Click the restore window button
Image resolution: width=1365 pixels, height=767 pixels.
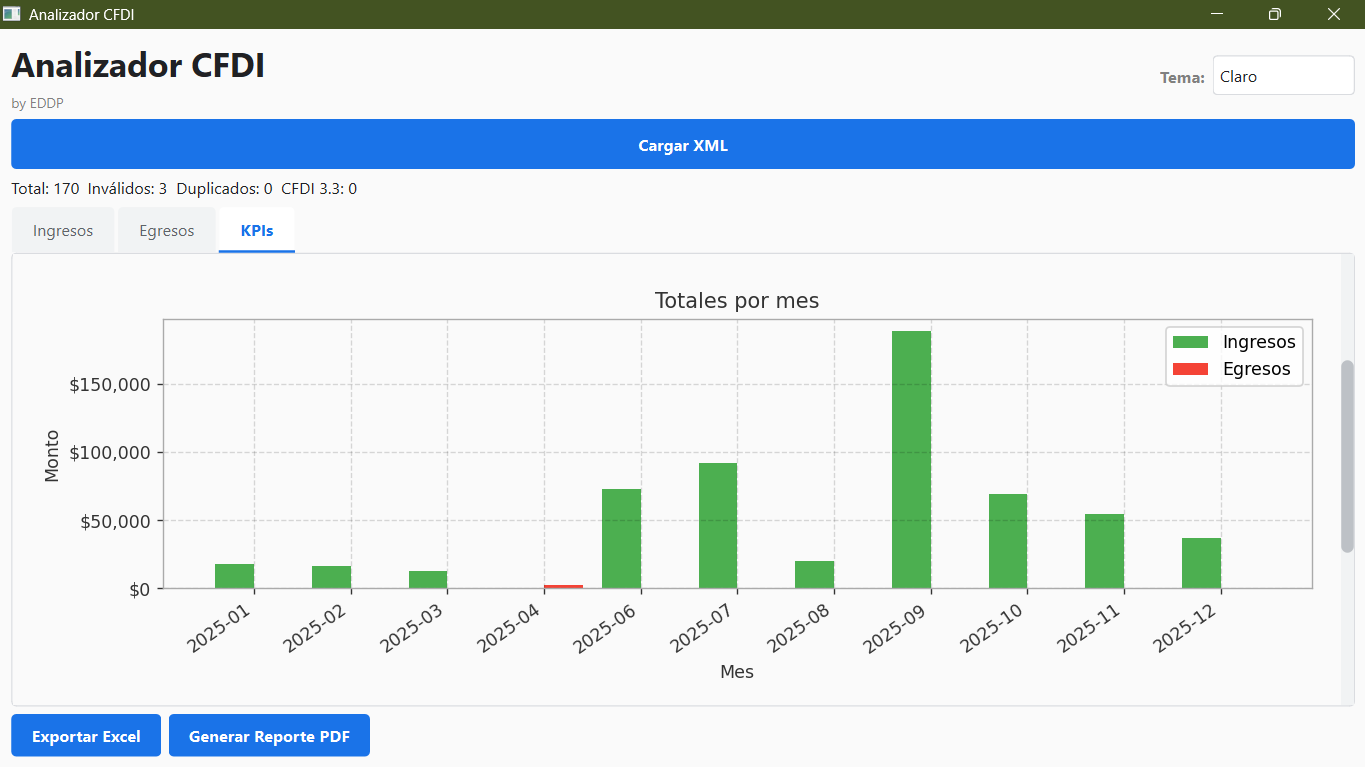[1274, 14]
